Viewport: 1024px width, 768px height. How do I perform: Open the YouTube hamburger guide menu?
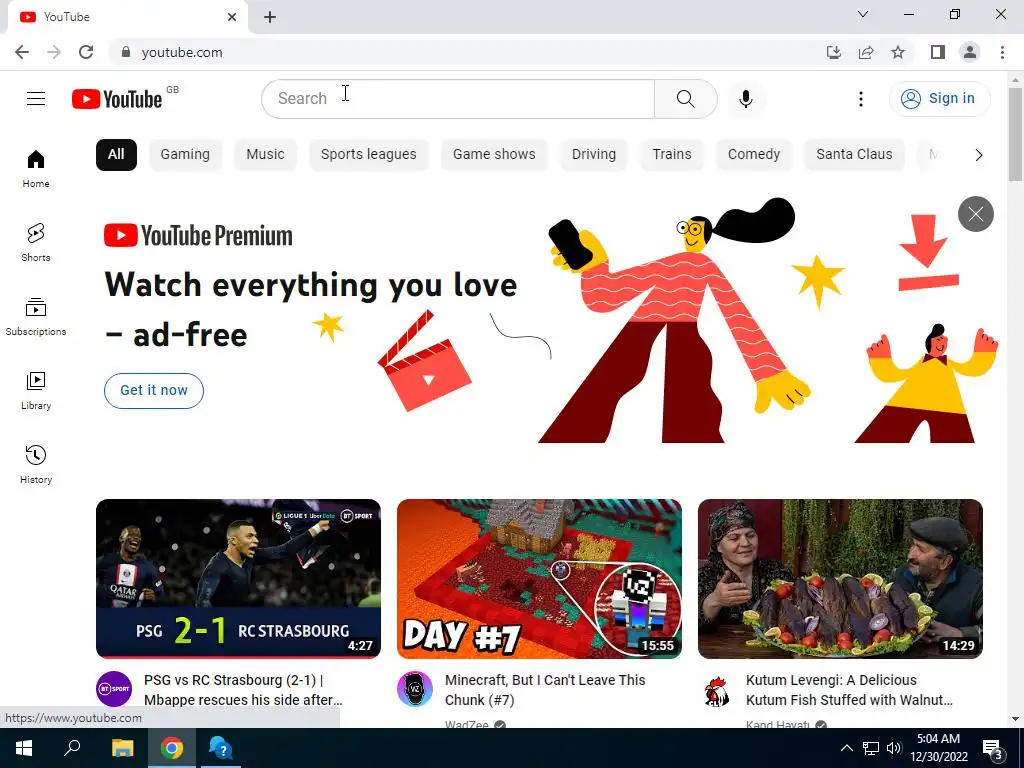[x=36, y=99]
